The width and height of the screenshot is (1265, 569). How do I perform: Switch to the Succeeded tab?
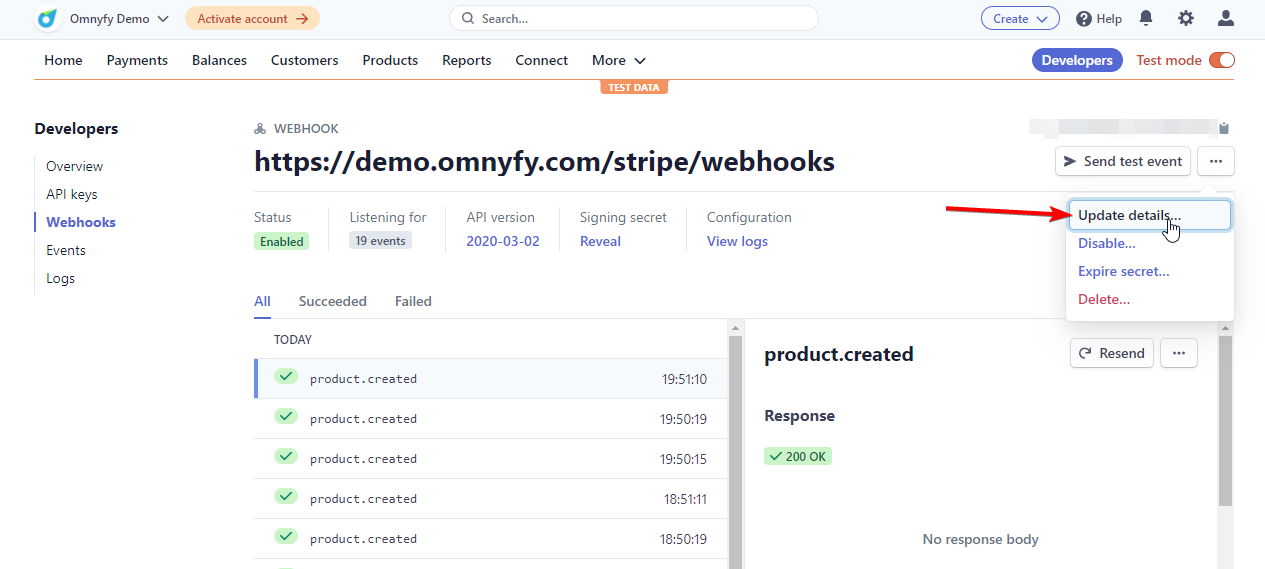click(x=332, y=301)
